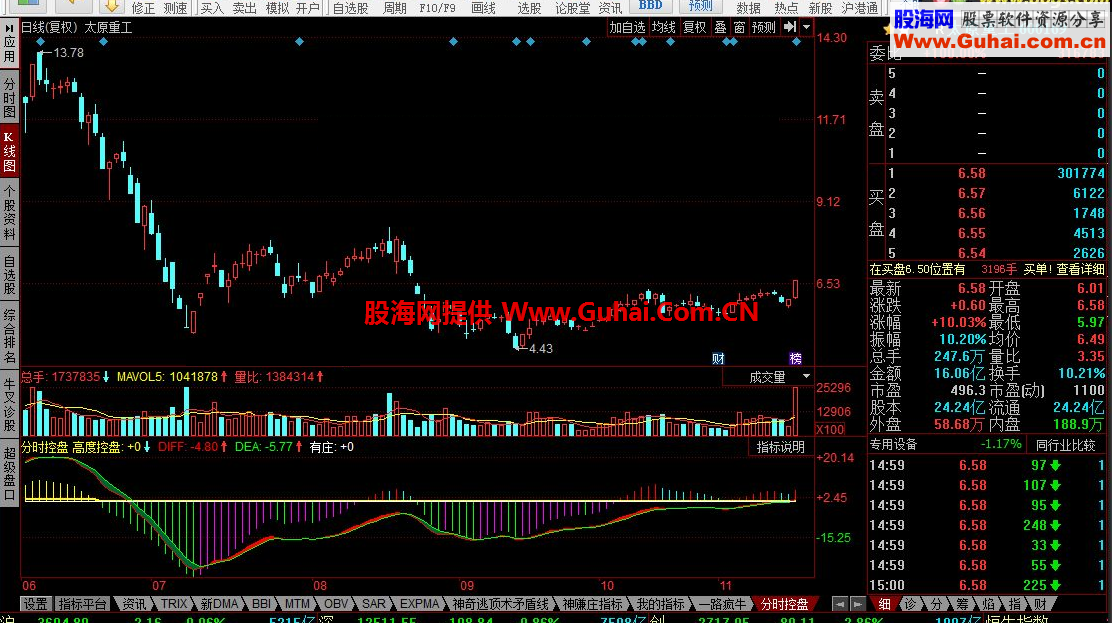Screen dimensions: 1112x623
Task: Switch to the EXPMA indicator tab
Action: click(419, 604)
